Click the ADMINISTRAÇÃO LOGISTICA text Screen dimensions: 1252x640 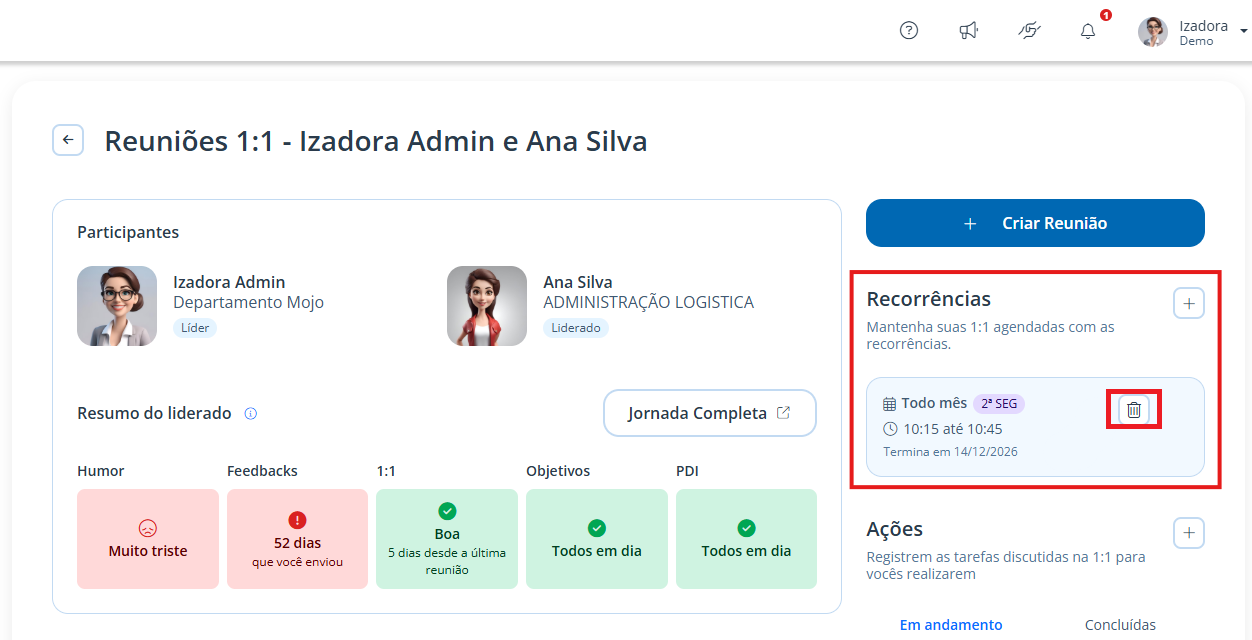point(648,302)
